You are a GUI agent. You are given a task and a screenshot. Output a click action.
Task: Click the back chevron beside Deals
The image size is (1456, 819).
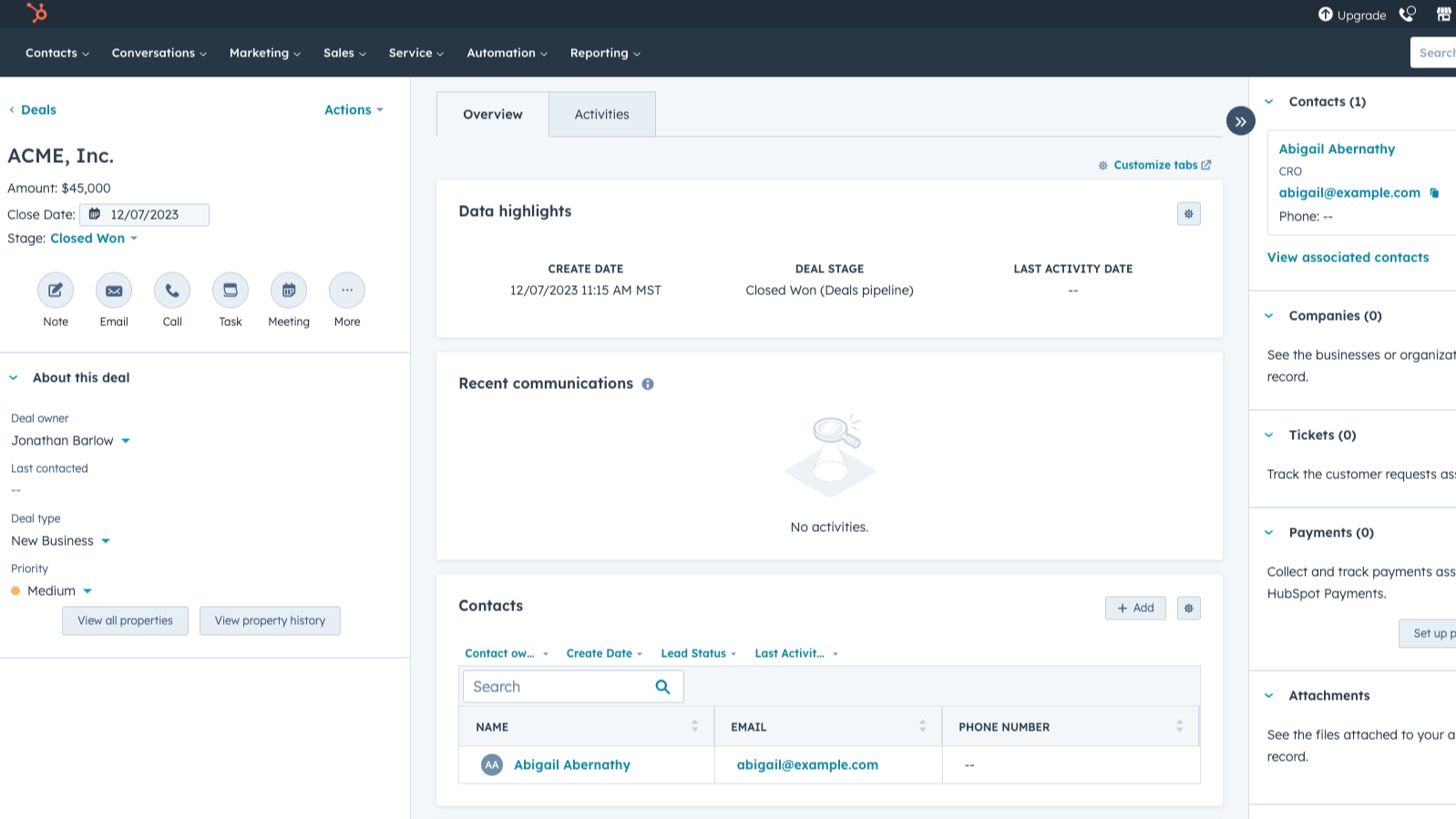(12, 110)
